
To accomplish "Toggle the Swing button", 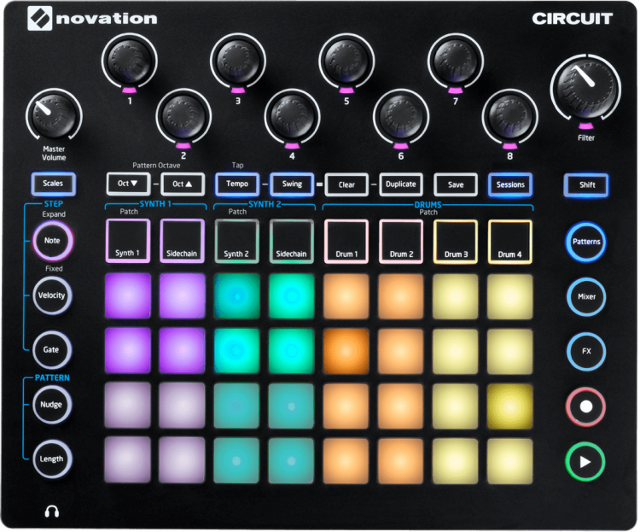I will [292, 184].
